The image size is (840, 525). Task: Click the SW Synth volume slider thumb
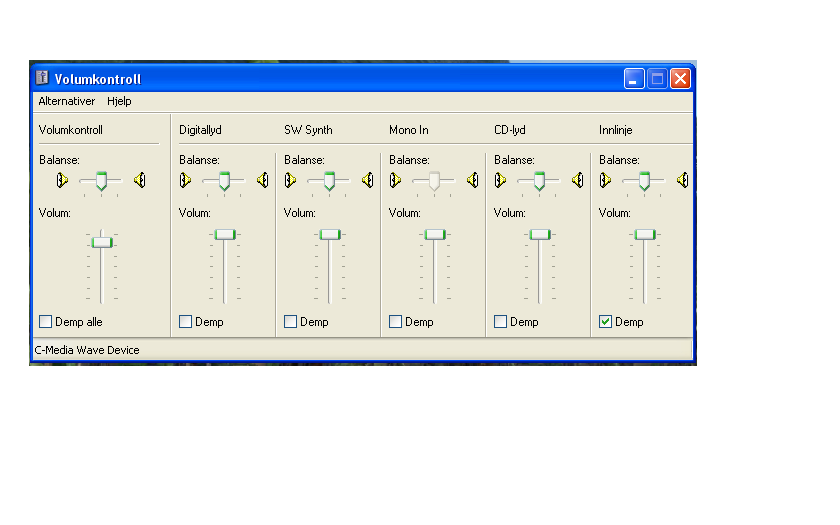point(330,235)
